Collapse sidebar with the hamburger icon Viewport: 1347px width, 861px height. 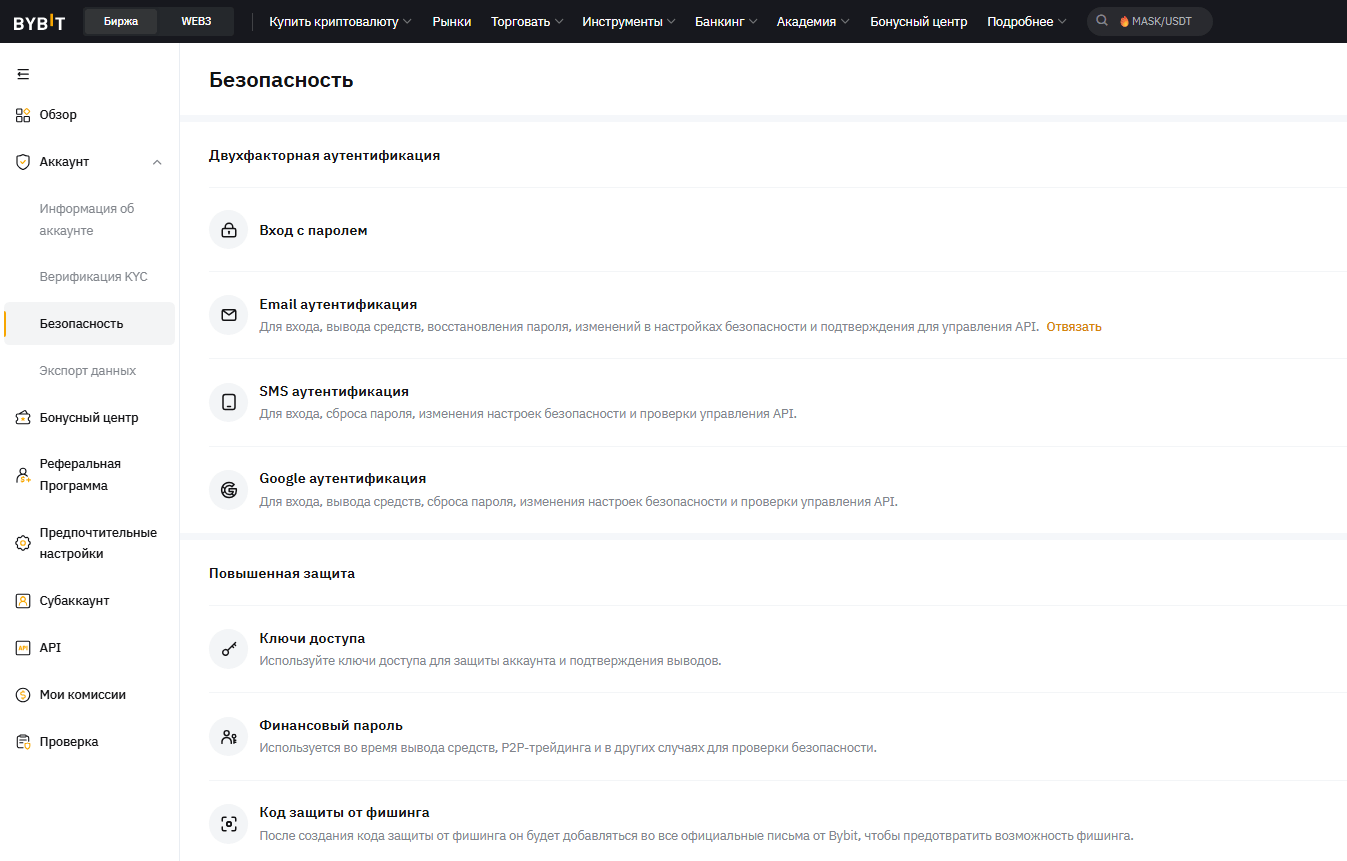click(23, 74)
